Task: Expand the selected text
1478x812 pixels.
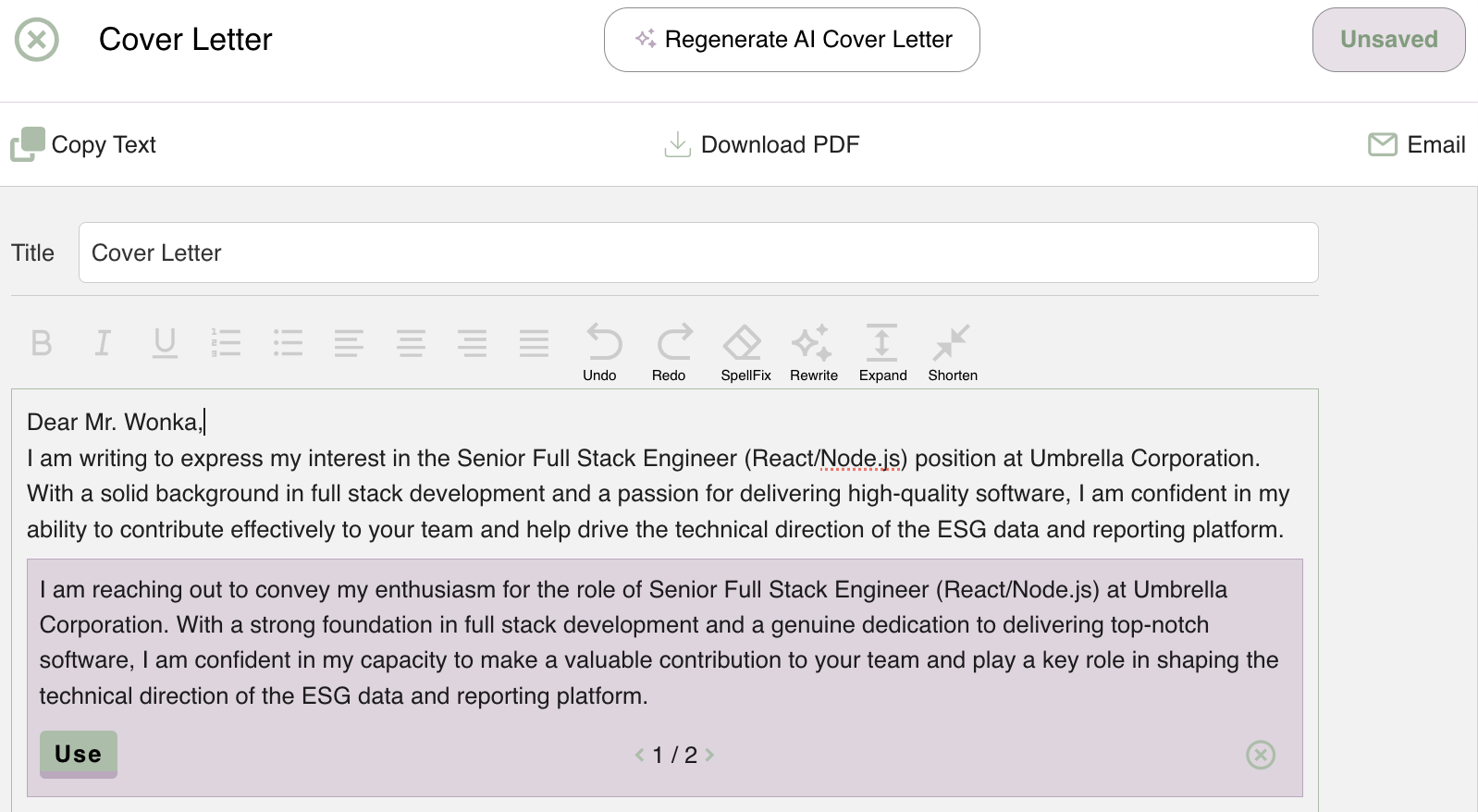Action: [882, 351]
